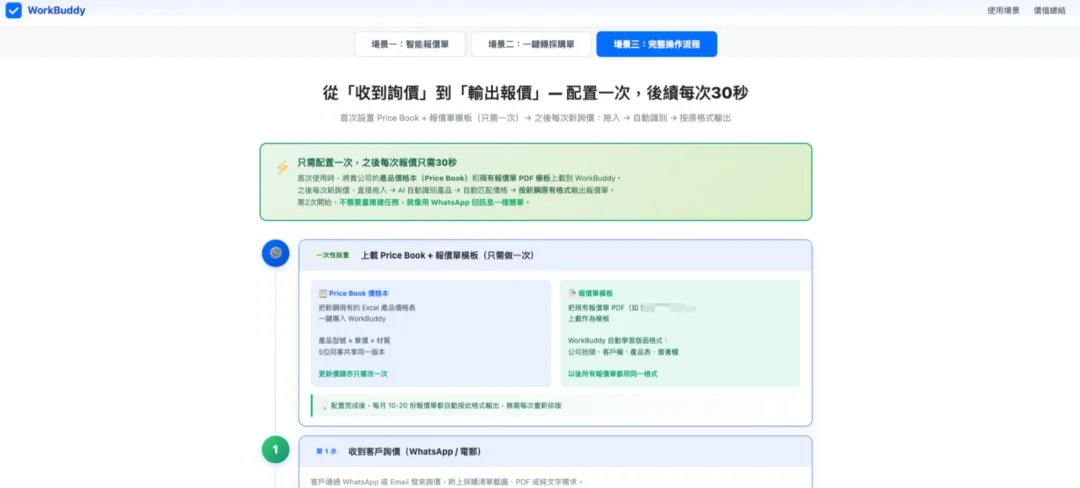Click banner title 只需配置一次，之後每次報價只需30秒
The height and width of the screenshot is (488, 1080).
tap(377, 163)
